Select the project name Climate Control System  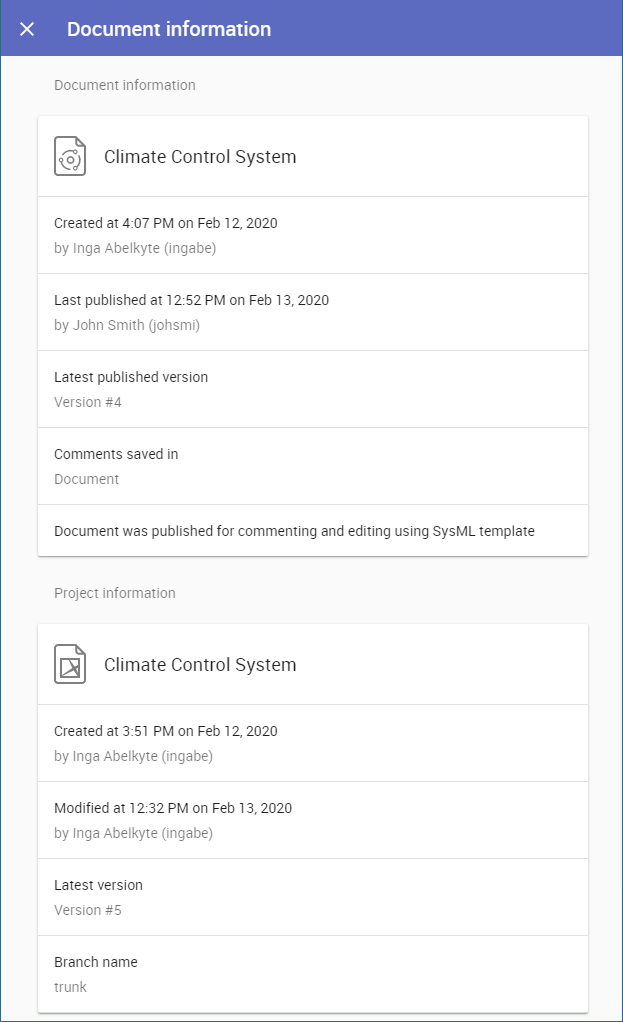pos(200,665)
